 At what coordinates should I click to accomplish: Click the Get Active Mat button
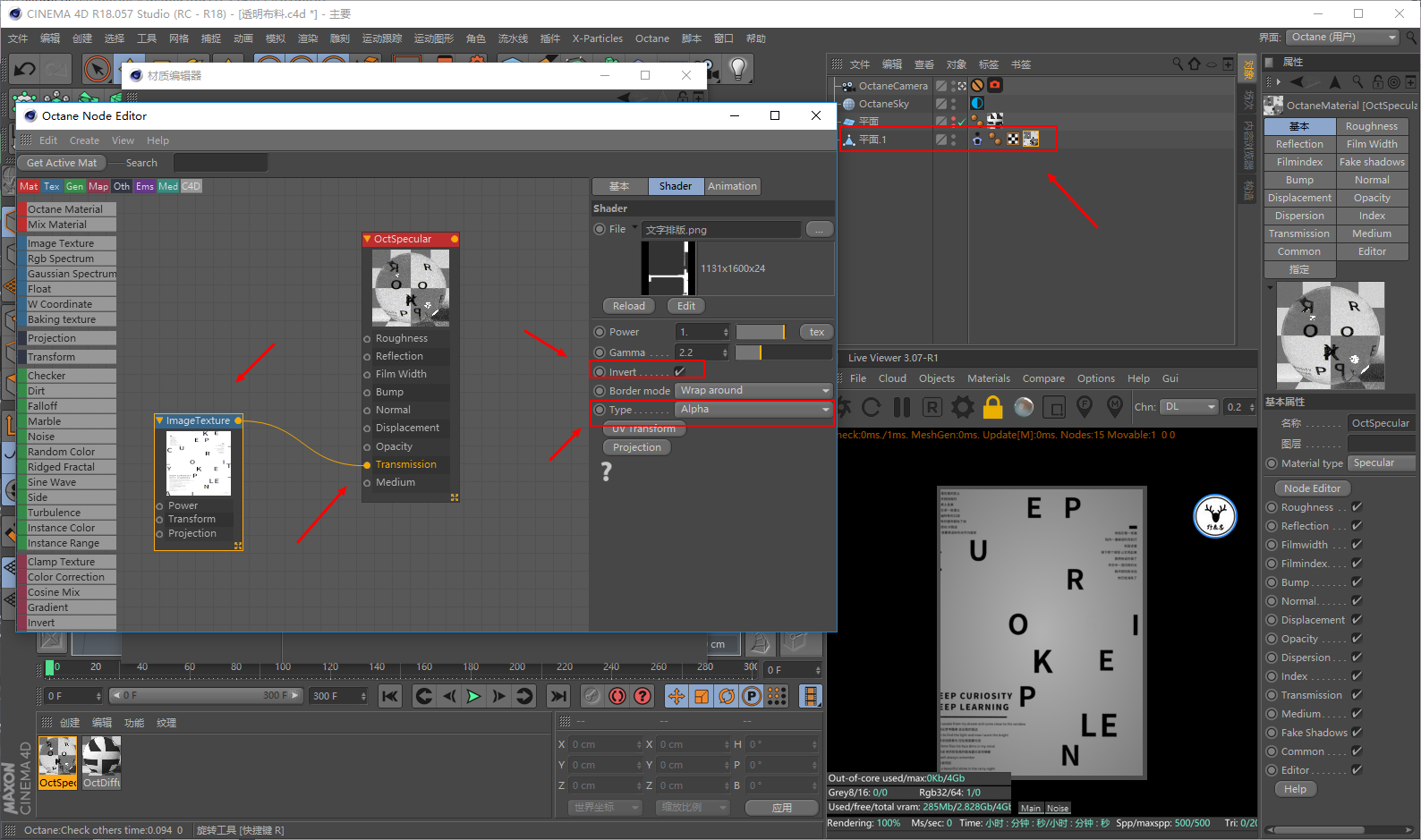point(61,163)
